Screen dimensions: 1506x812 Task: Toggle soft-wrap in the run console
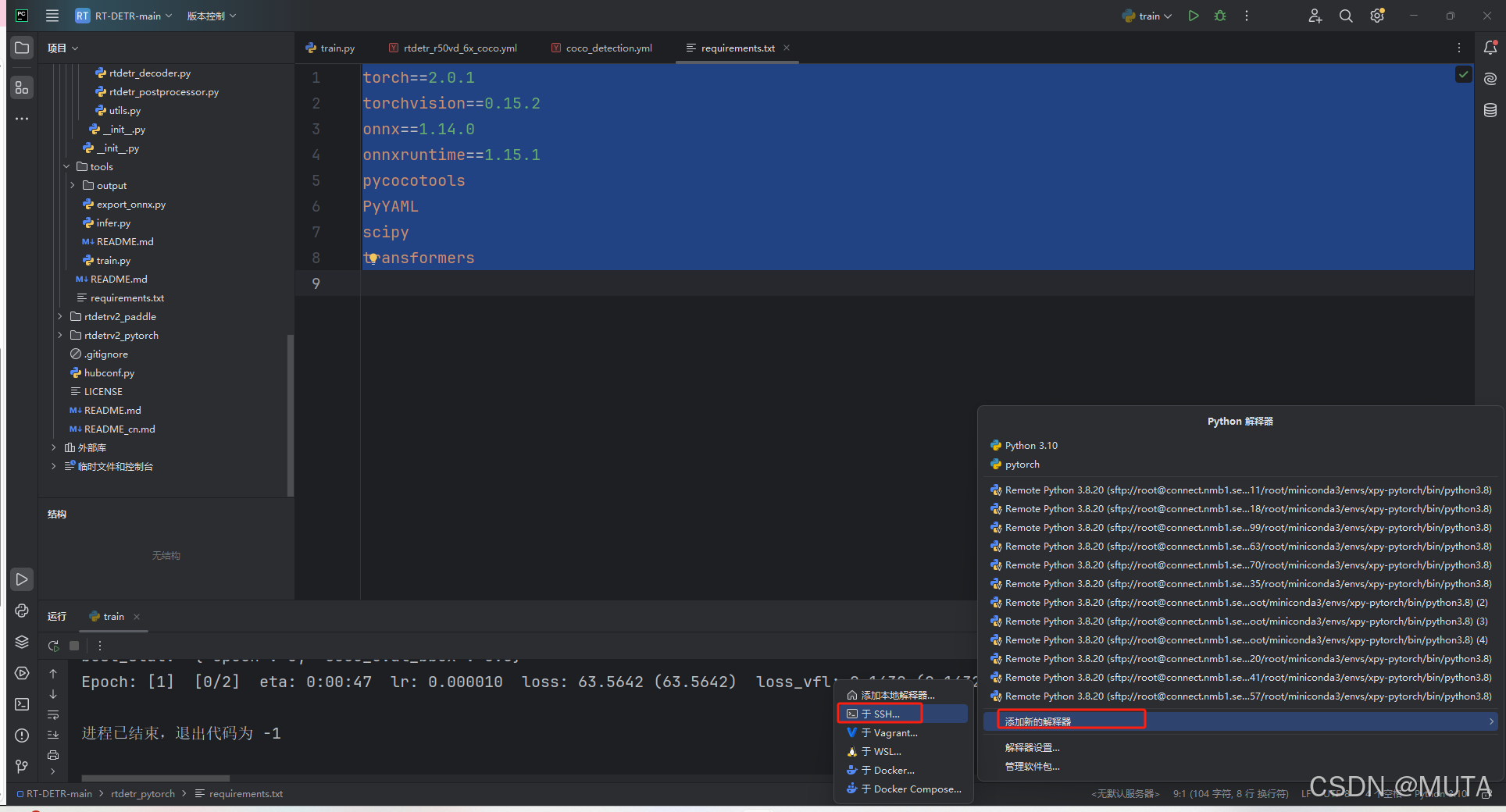53,714
